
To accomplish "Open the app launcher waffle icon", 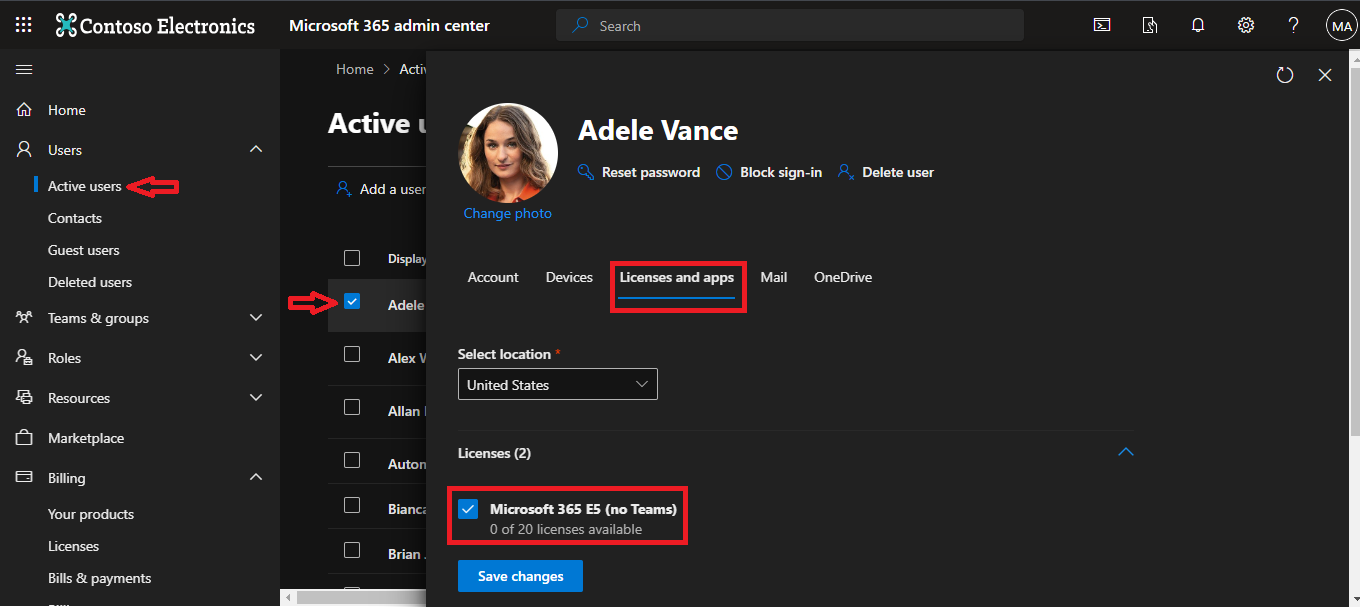I will pos(24,25).
